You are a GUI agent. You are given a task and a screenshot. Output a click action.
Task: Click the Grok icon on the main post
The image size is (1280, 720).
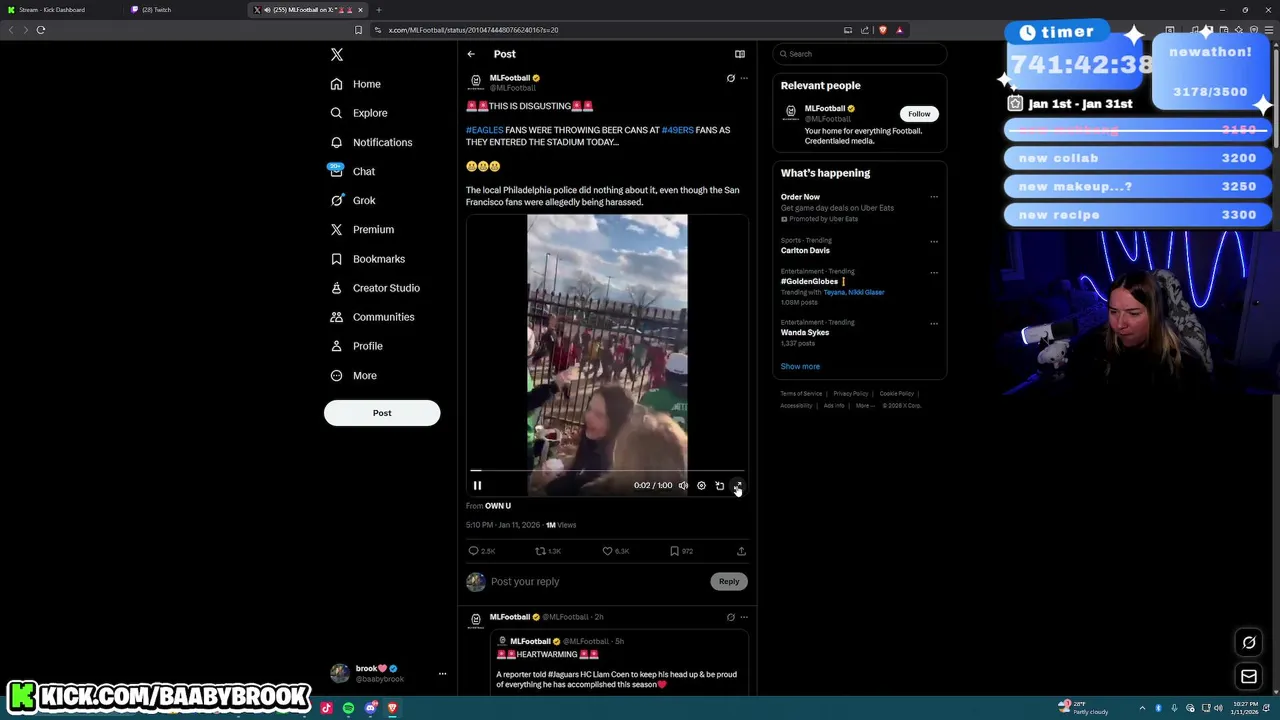point(730,78)
